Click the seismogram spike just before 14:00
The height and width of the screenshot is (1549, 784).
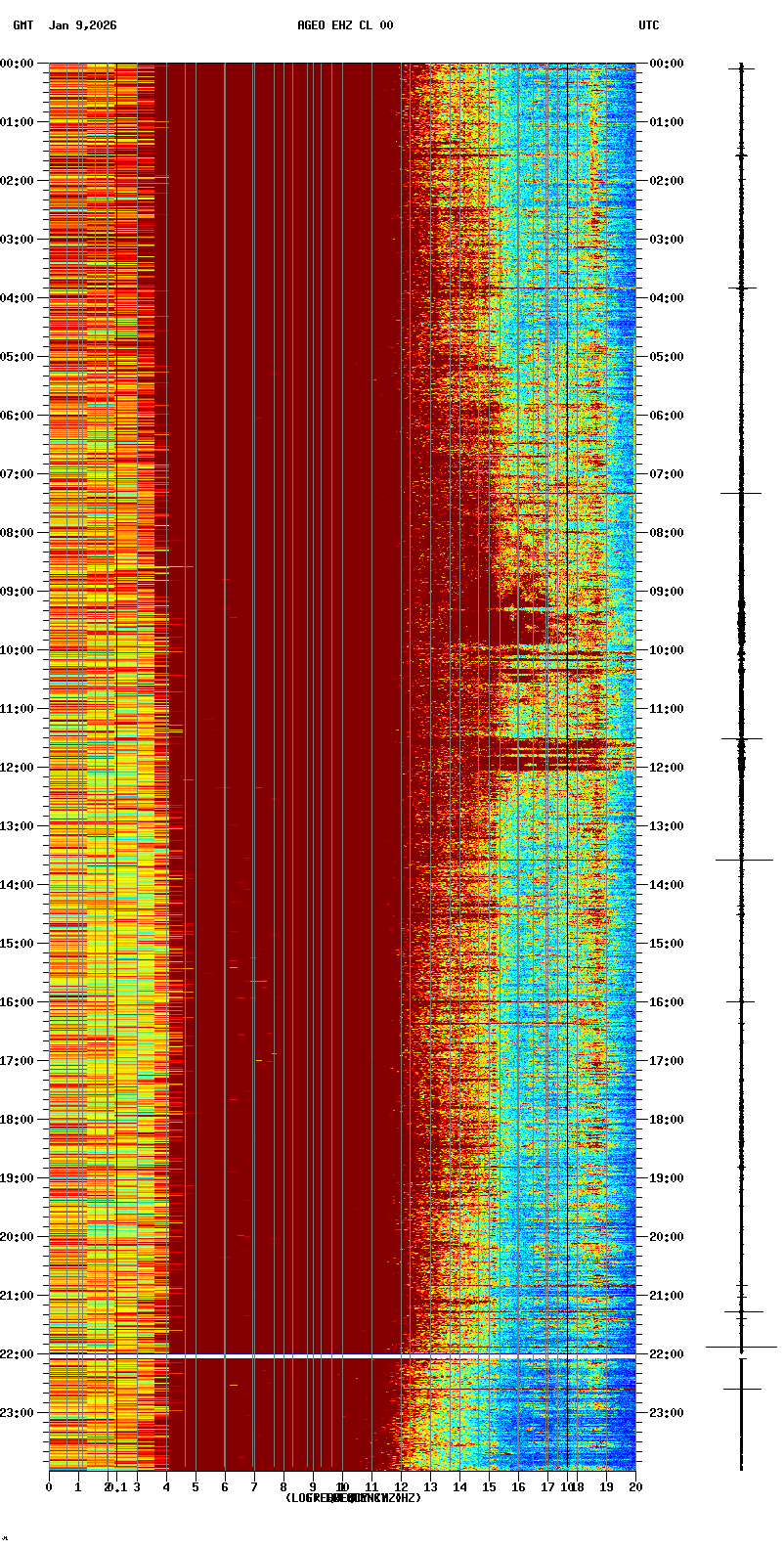pyautogui.click(x=743, y=860)
